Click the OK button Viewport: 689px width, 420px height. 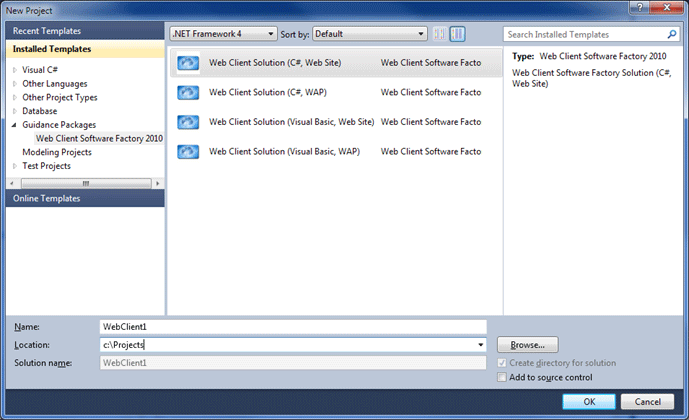(589, 402)
